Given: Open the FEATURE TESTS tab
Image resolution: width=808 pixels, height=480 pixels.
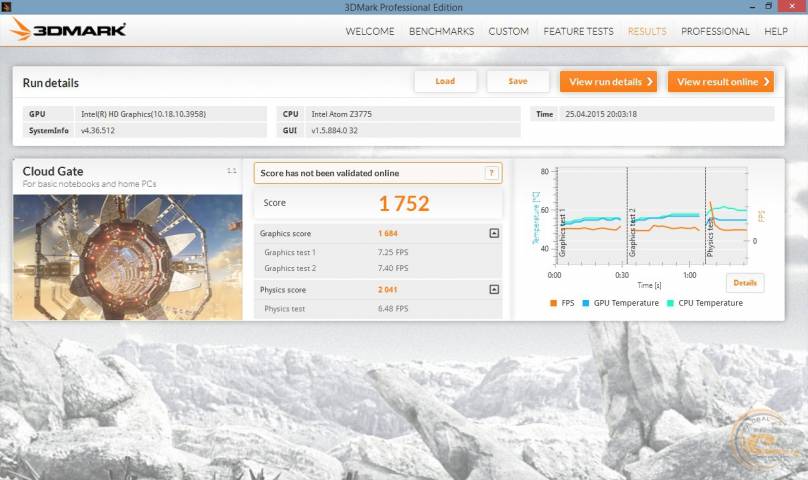Looking at the screenshot, I should coord(578,31).
